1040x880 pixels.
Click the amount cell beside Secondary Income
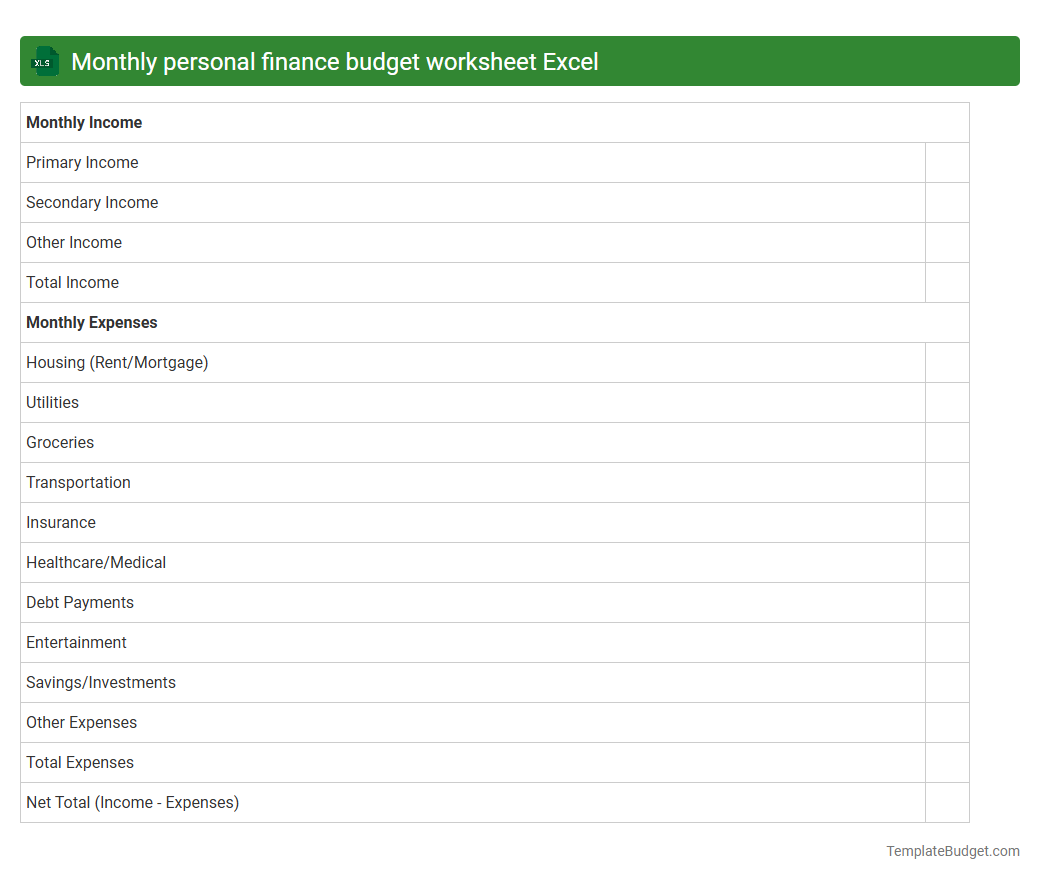click(x=946, y=202)
